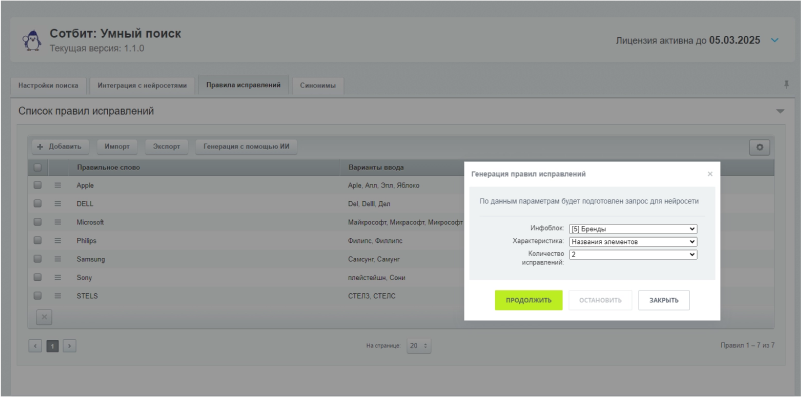Image resolution: width=801 pixels, height=397 pixels.
Task: Open row menu icon for Microsoft
Action: (58, 222)
